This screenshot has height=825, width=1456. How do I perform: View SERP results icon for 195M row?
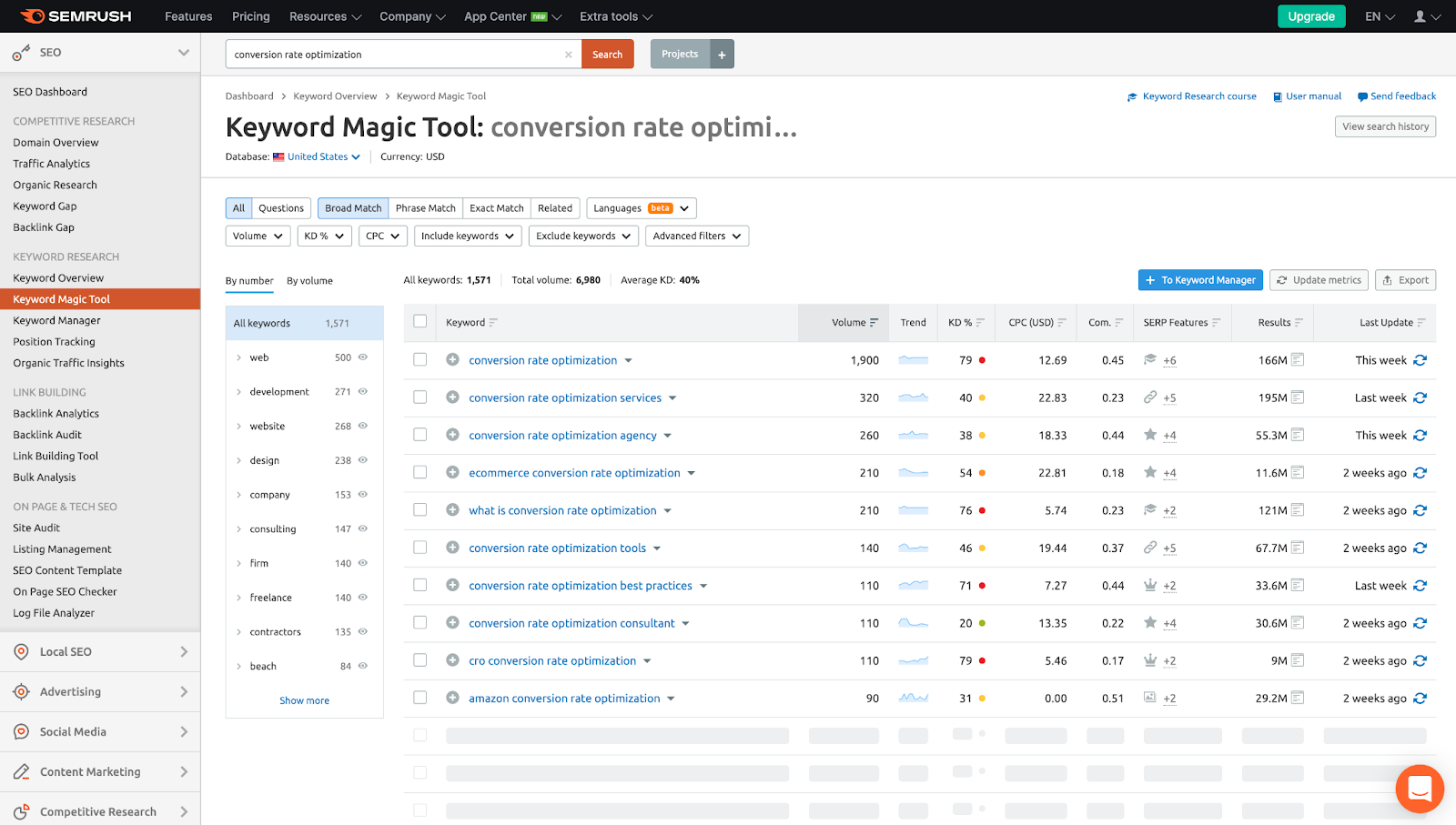click(1298, 397)
